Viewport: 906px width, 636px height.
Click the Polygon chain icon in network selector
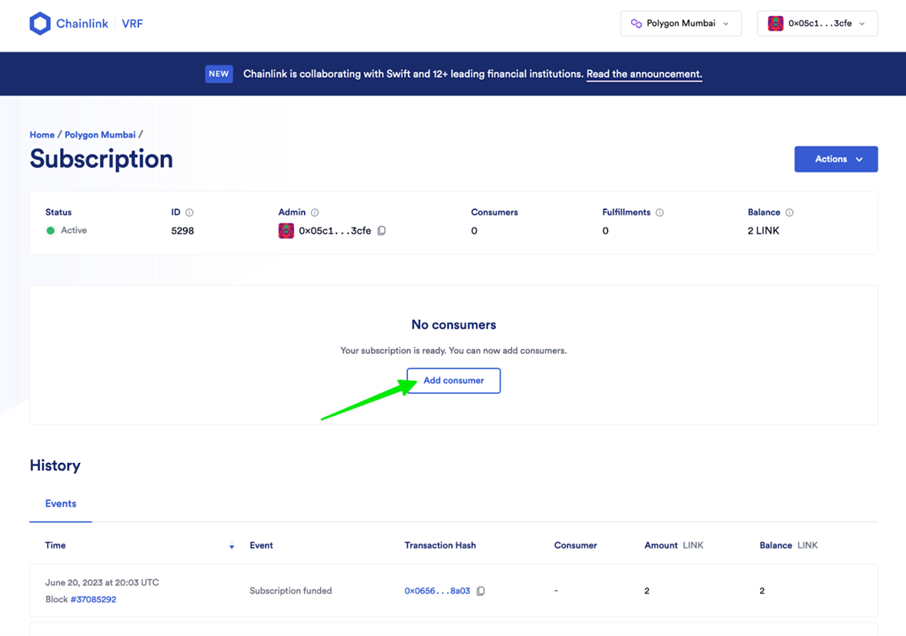click(636, 24)
